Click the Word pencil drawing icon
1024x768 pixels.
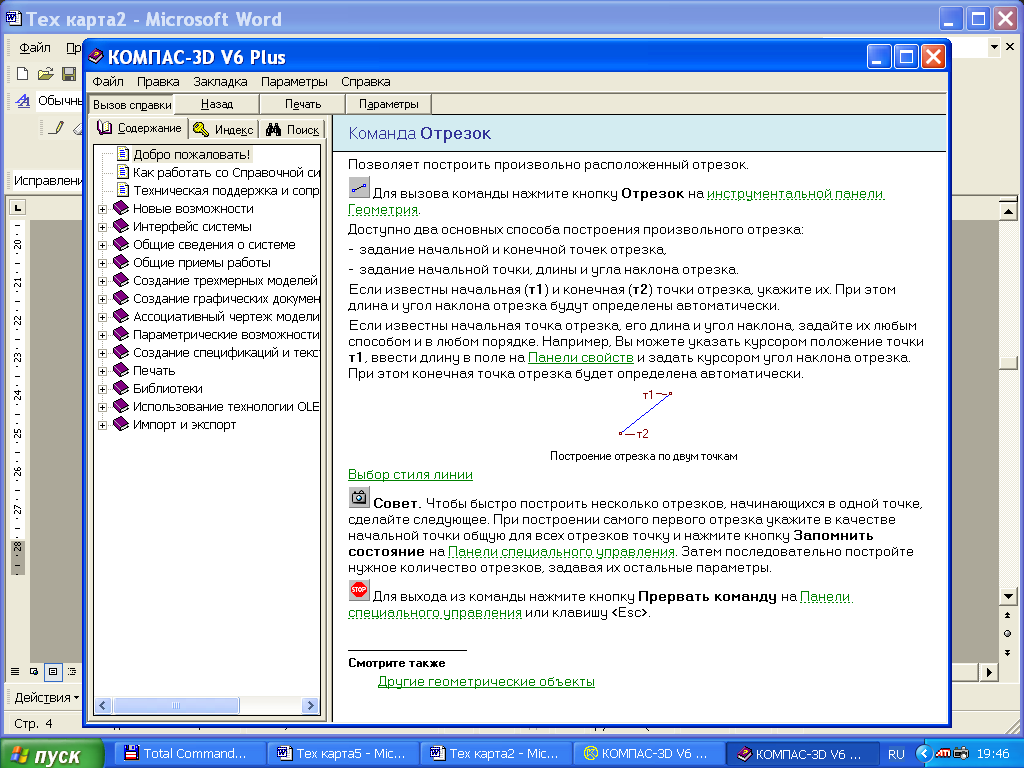56,127
